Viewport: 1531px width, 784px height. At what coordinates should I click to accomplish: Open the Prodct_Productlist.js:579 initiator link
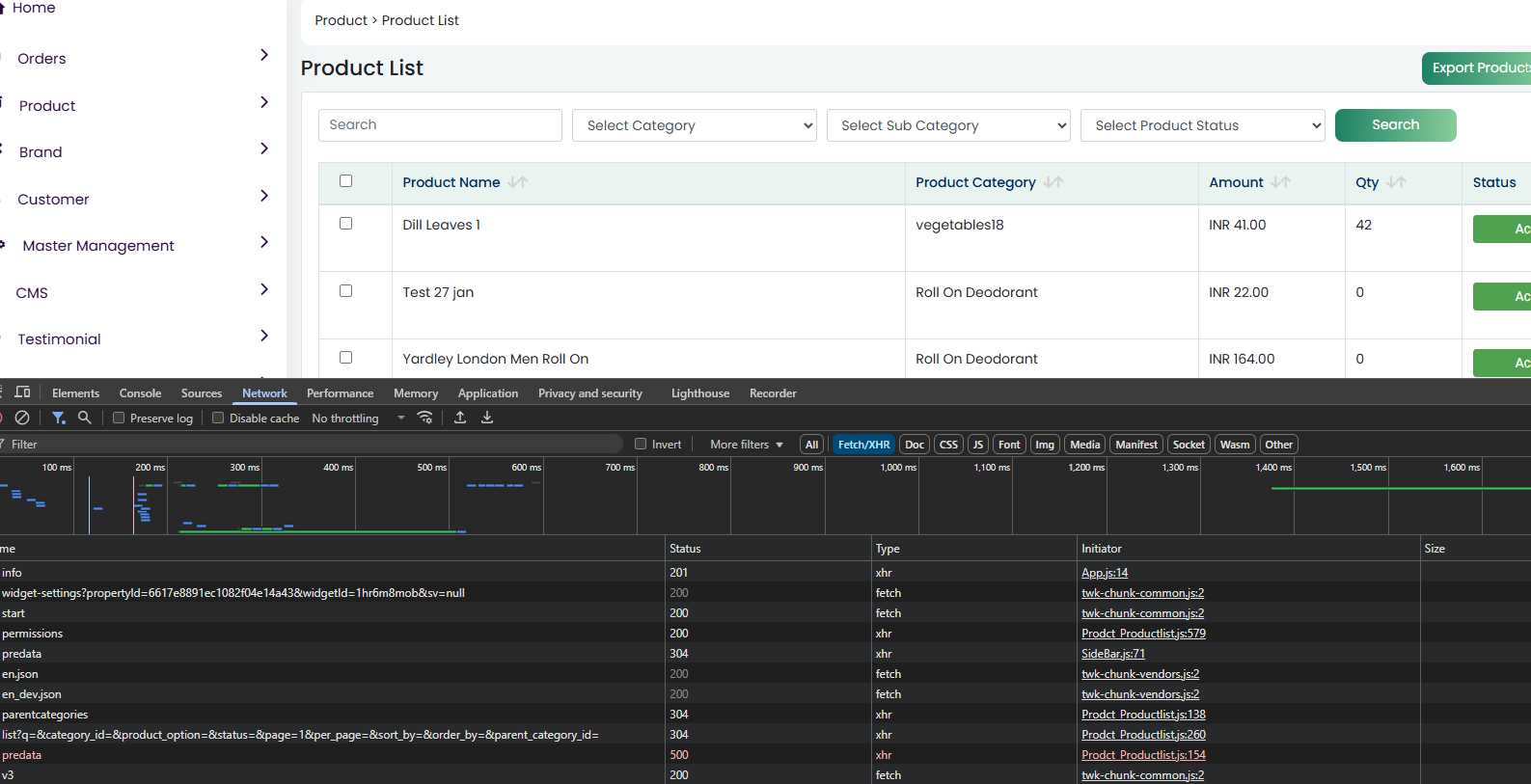[x=1143, y=634]
